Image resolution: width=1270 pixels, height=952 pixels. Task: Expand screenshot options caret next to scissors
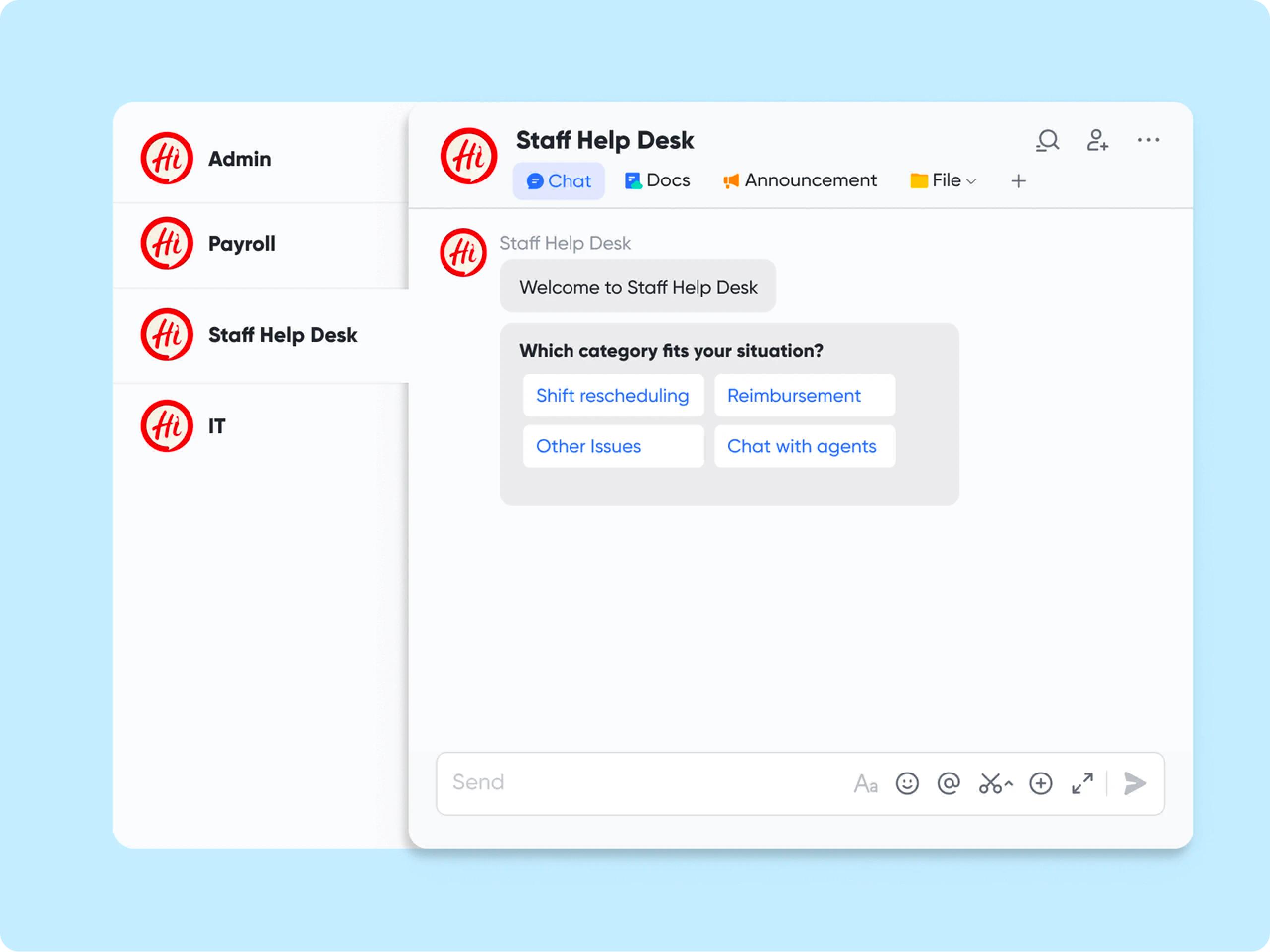click(1010, 784)
